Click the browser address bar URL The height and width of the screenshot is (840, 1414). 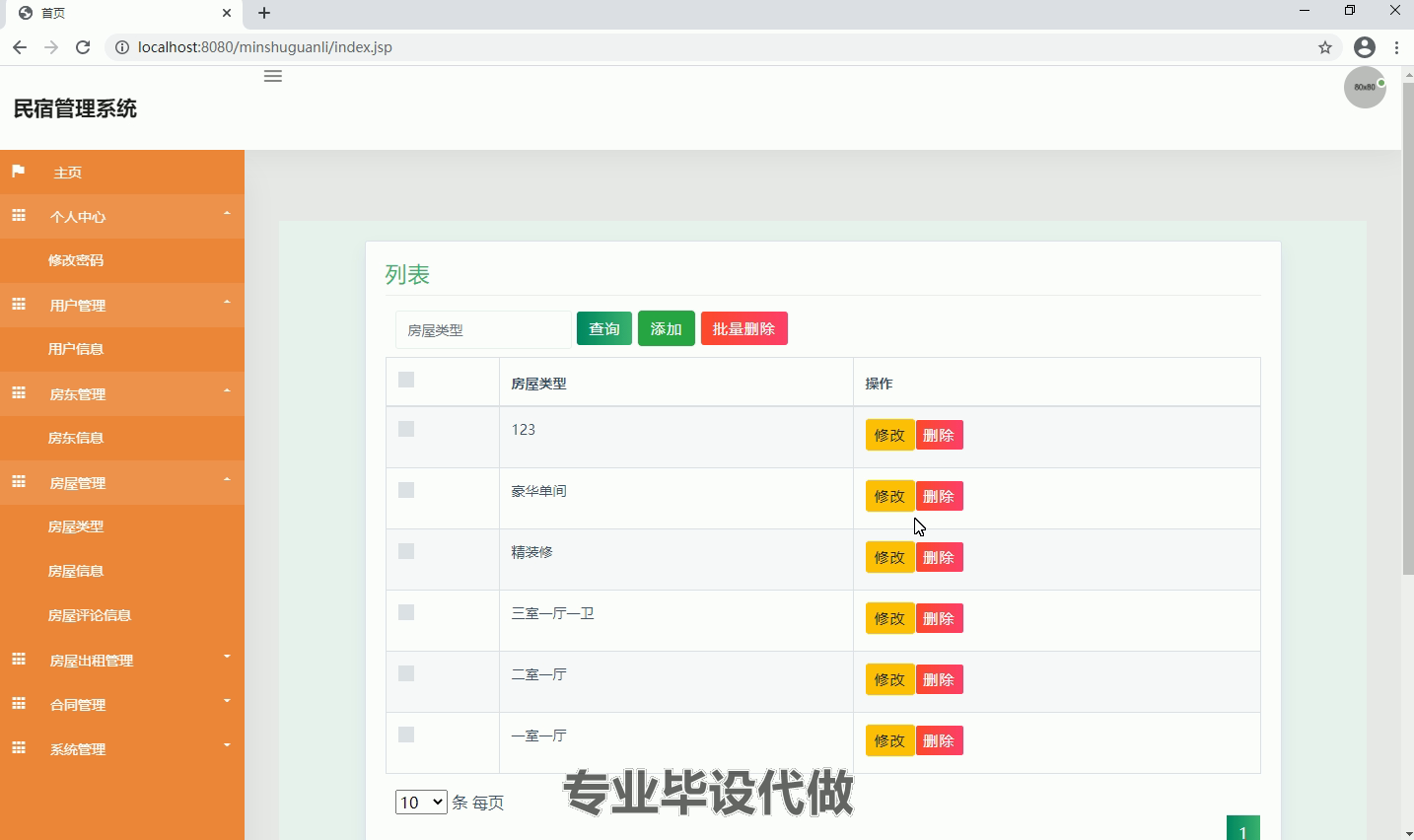click(265, 47)
